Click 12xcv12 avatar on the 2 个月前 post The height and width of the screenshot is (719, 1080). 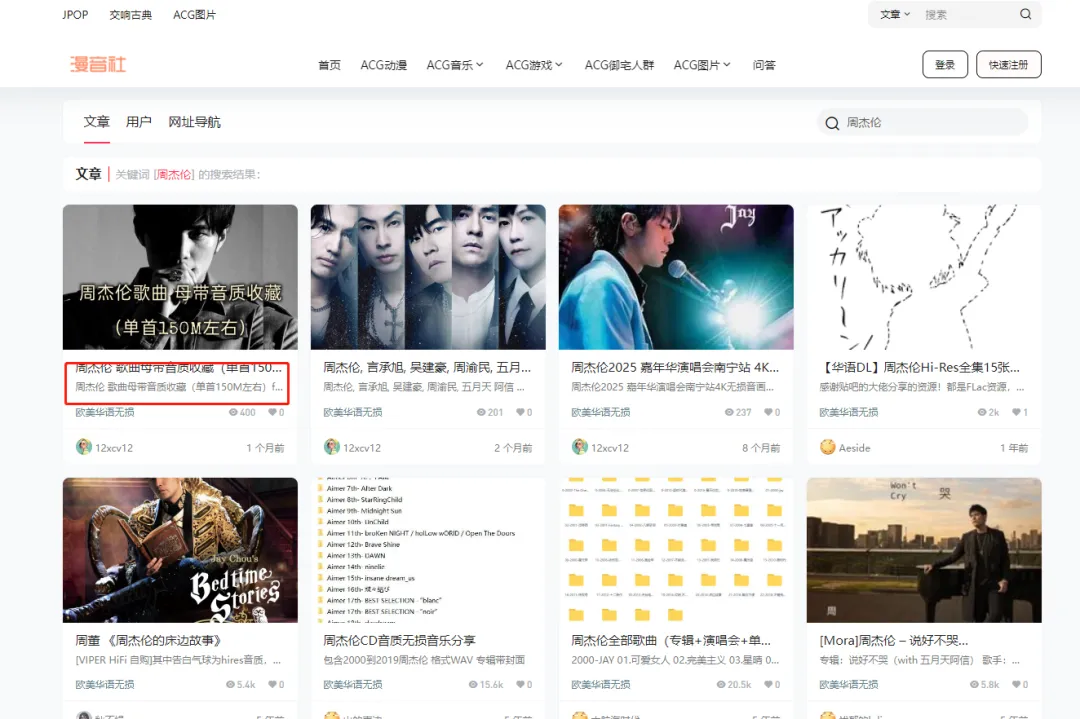click(x=331, y=447)
